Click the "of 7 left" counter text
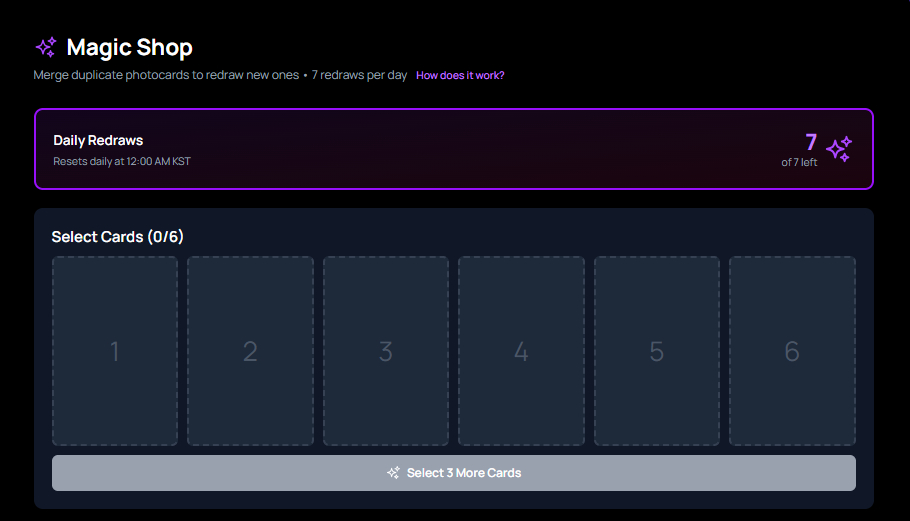 pyautogui.click(x=799, y=162)
